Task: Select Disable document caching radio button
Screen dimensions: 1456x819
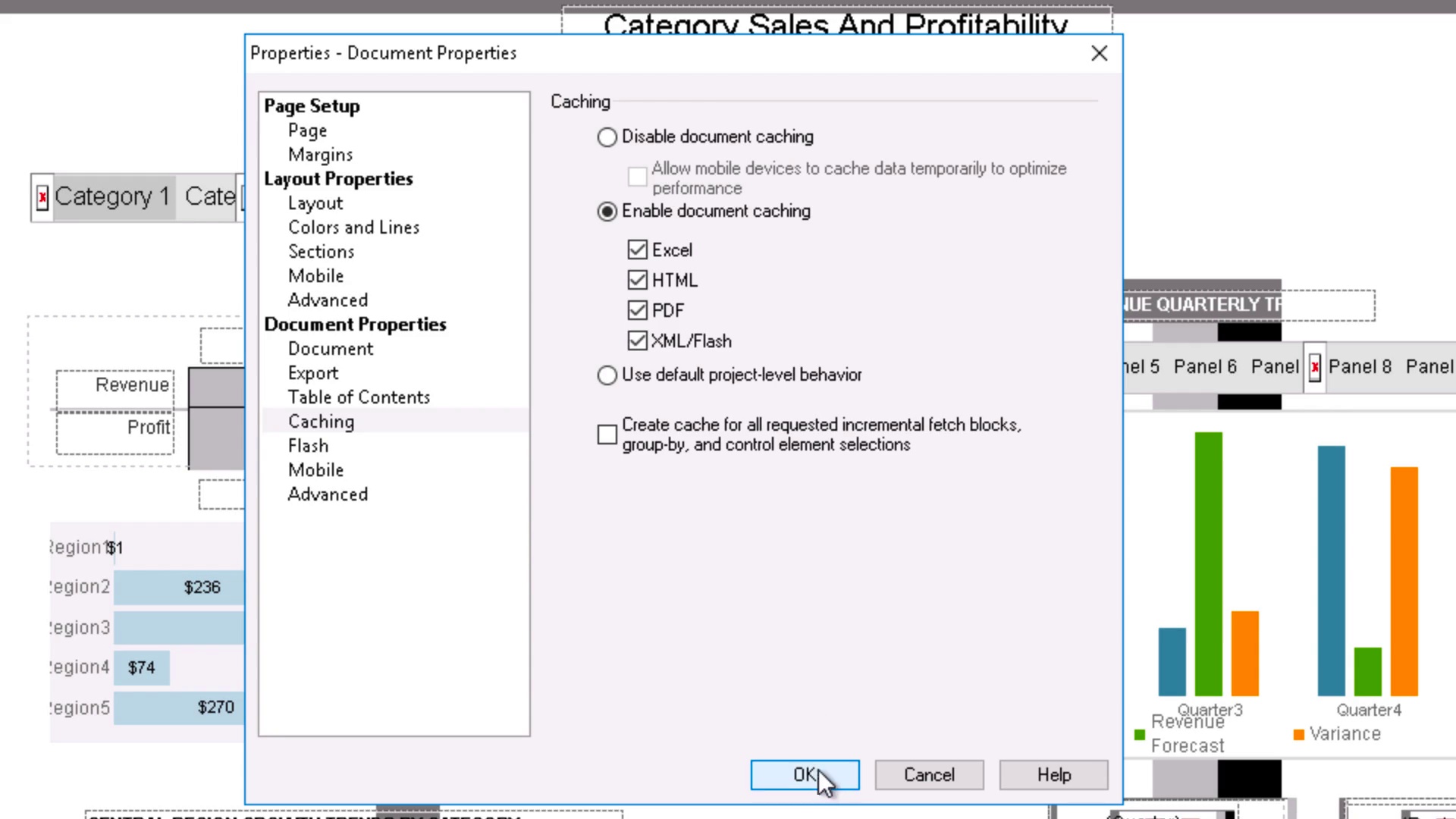Action: (x=607, y=137)
